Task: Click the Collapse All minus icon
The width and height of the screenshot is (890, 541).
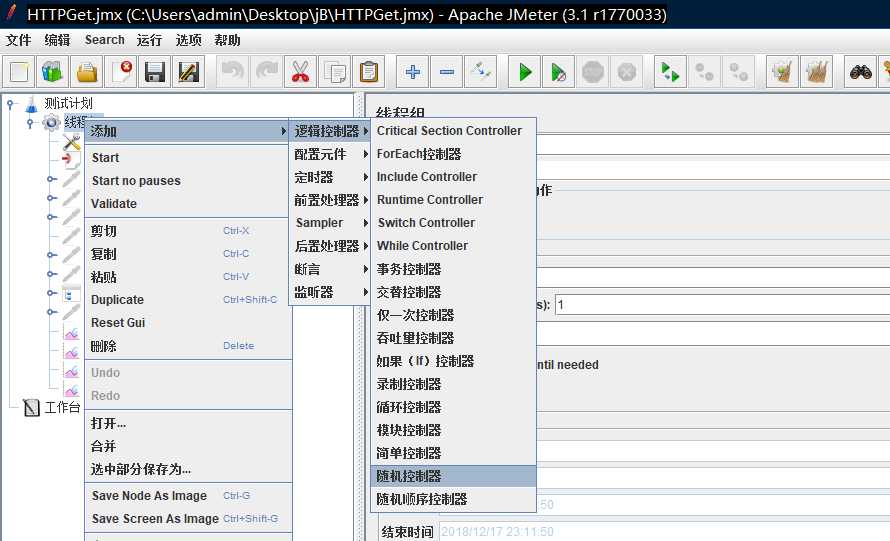Action: [x=447, y=72]
